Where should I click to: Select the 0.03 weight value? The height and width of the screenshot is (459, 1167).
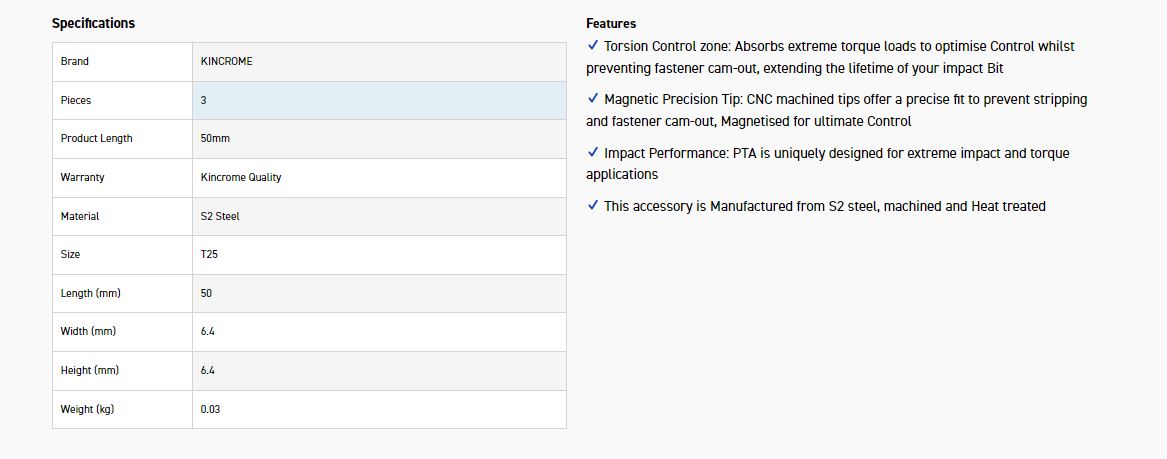210,409
